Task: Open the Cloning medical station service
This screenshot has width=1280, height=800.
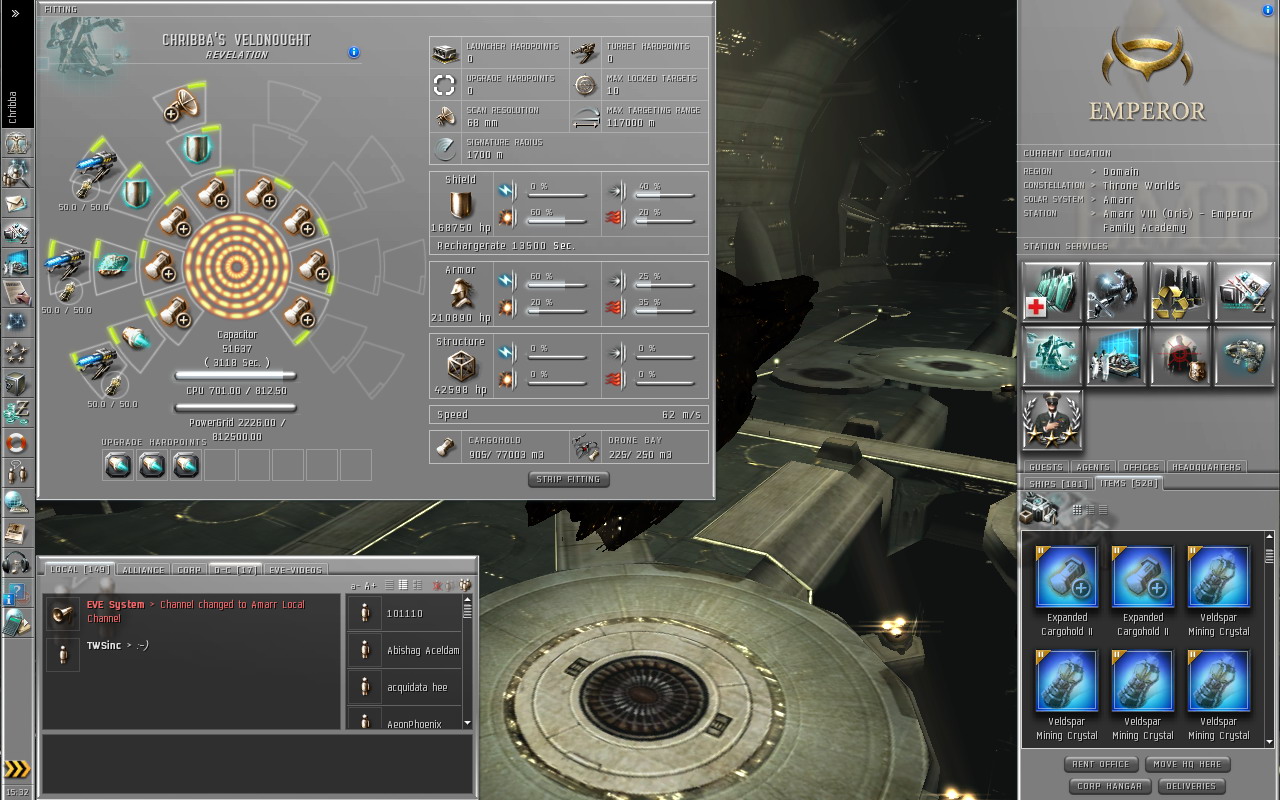Action: coord(1052,292)
